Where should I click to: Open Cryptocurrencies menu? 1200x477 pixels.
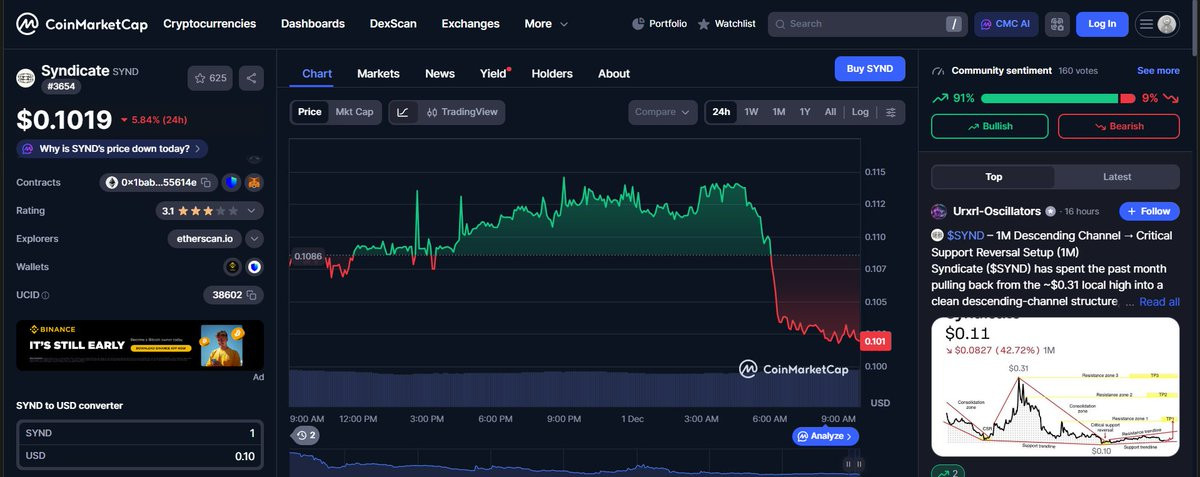(x=209, y=24)
